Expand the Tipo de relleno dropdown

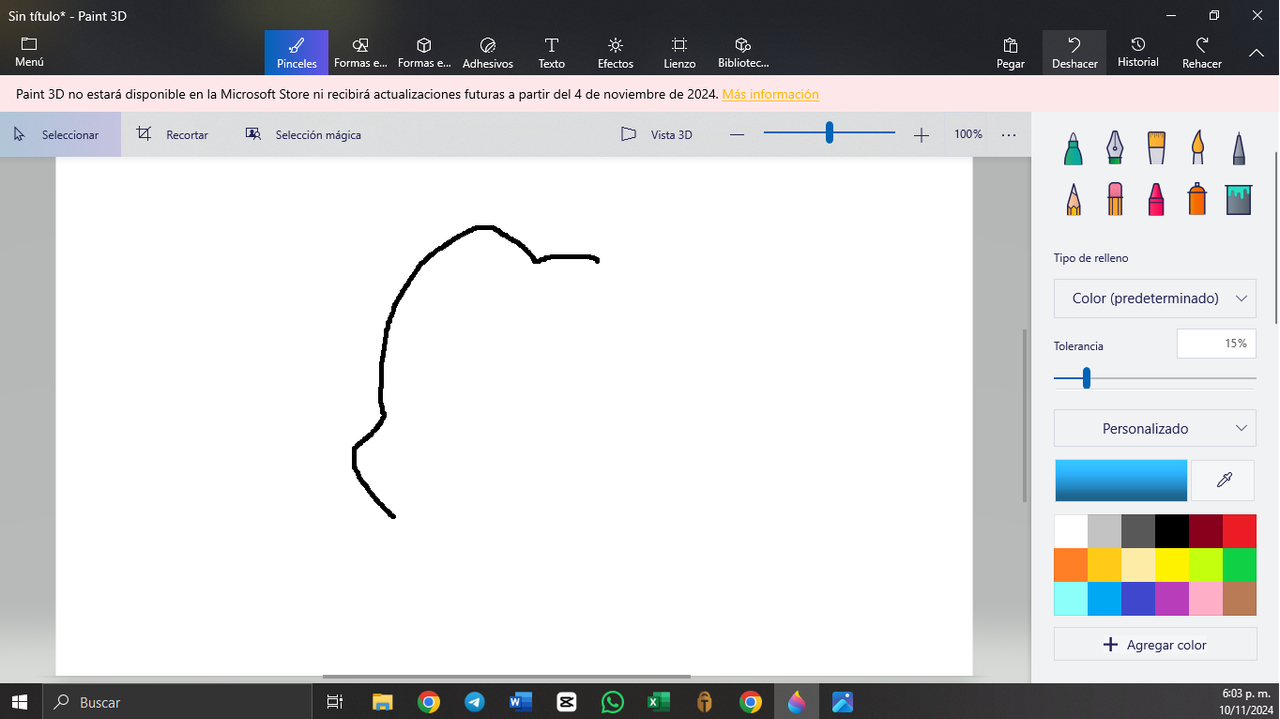tap(1155, 298)
